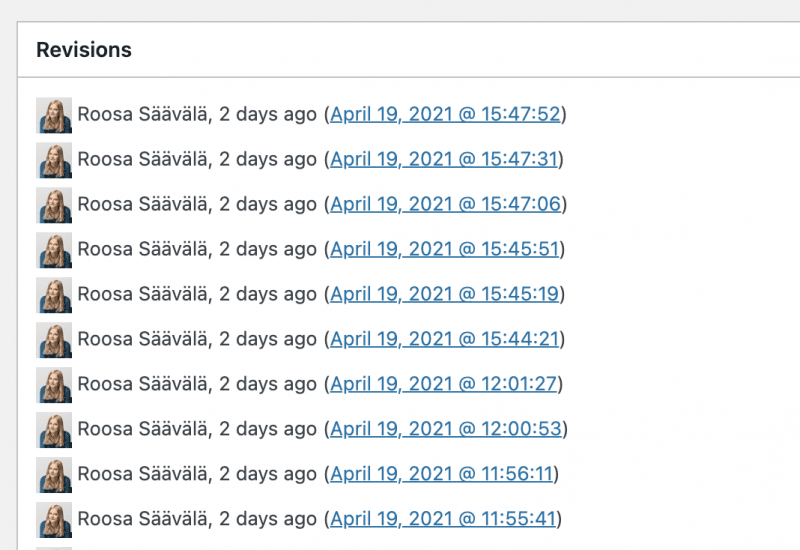
Task: Open revision from April 19, 2021 @ 15:44:21
Action: pyautogui.click(x=444, y=339)
